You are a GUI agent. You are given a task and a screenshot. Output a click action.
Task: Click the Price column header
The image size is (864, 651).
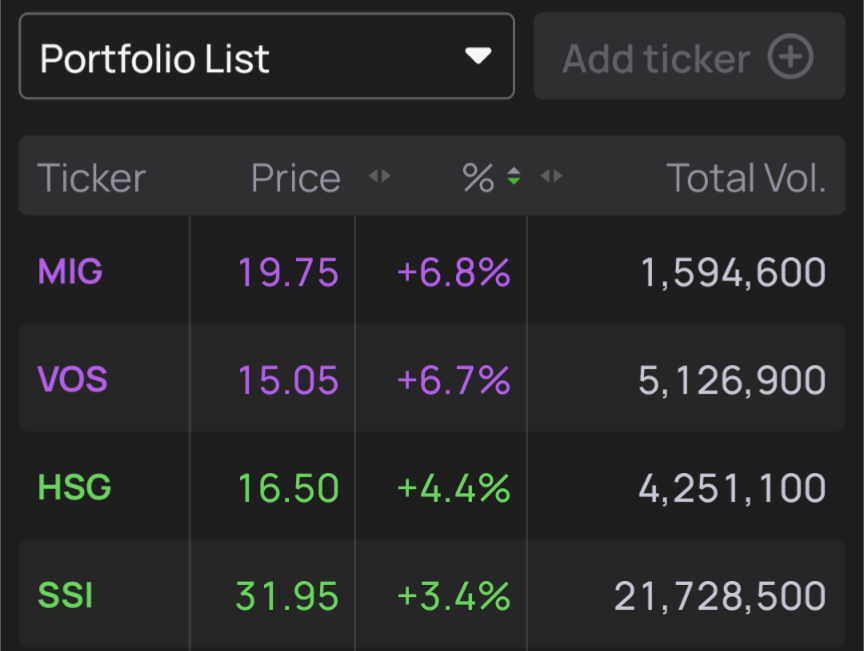(295, 178)
